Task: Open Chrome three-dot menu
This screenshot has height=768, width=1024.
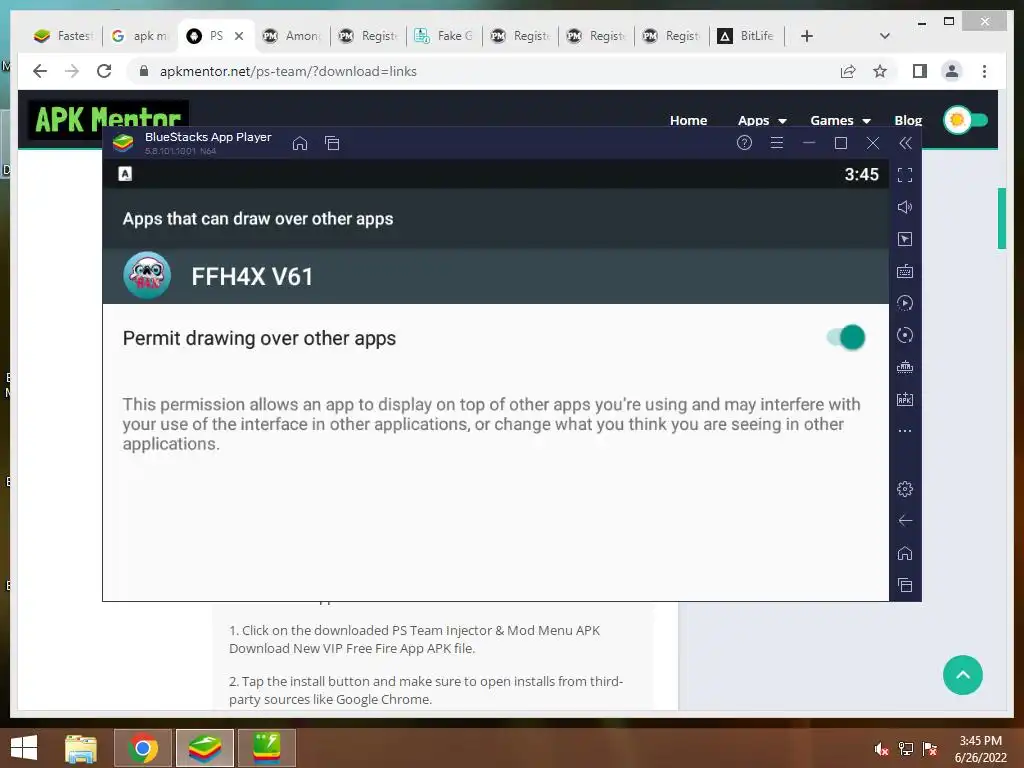Action: (x=984, y=71)
